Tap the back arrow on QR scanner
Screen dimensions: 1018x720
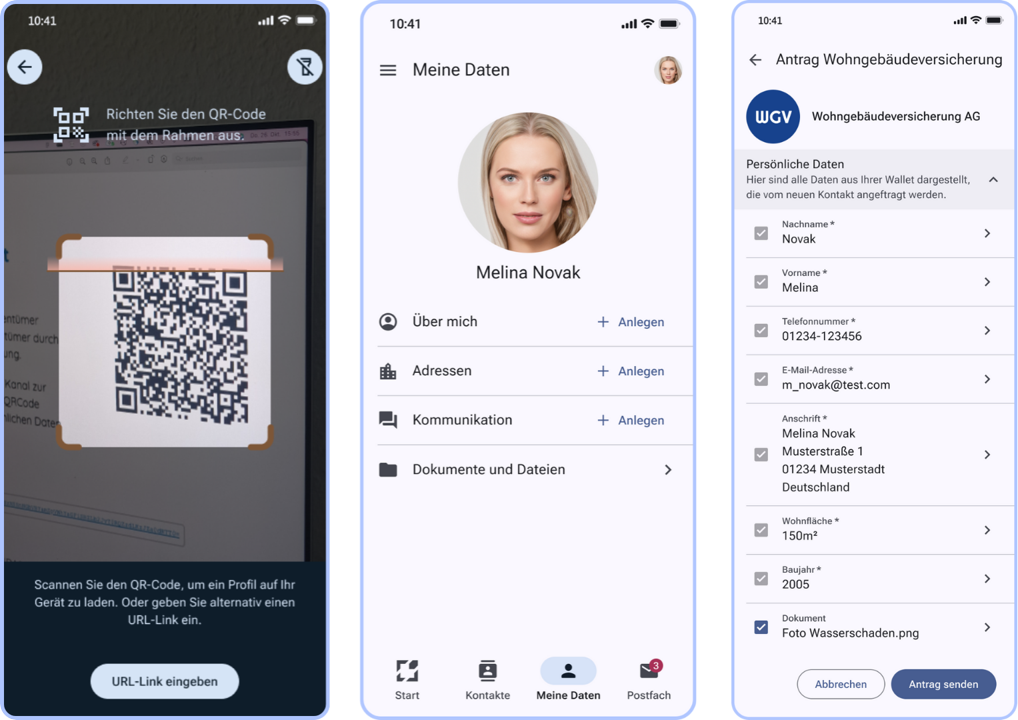[x=25, y=67]
